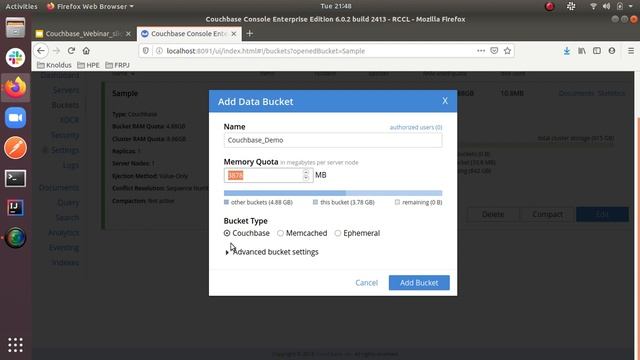Open the volume indicator

[607, 6]
